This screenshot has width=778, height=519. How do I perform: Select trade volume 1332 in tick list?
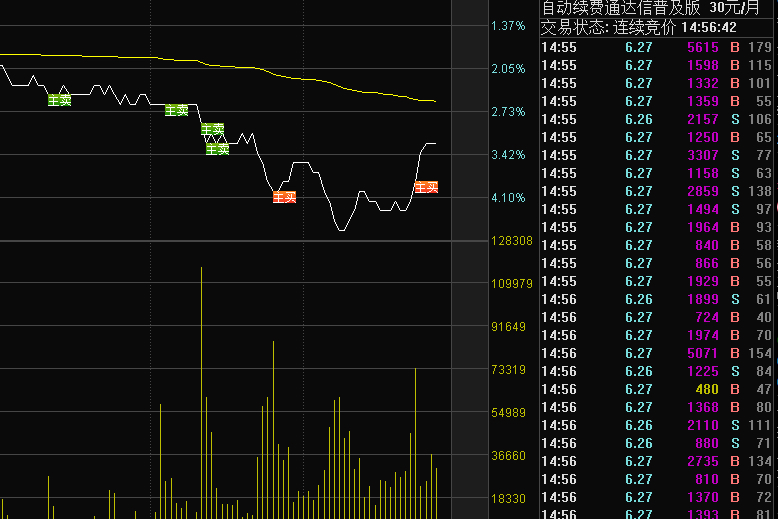[703, 83]
